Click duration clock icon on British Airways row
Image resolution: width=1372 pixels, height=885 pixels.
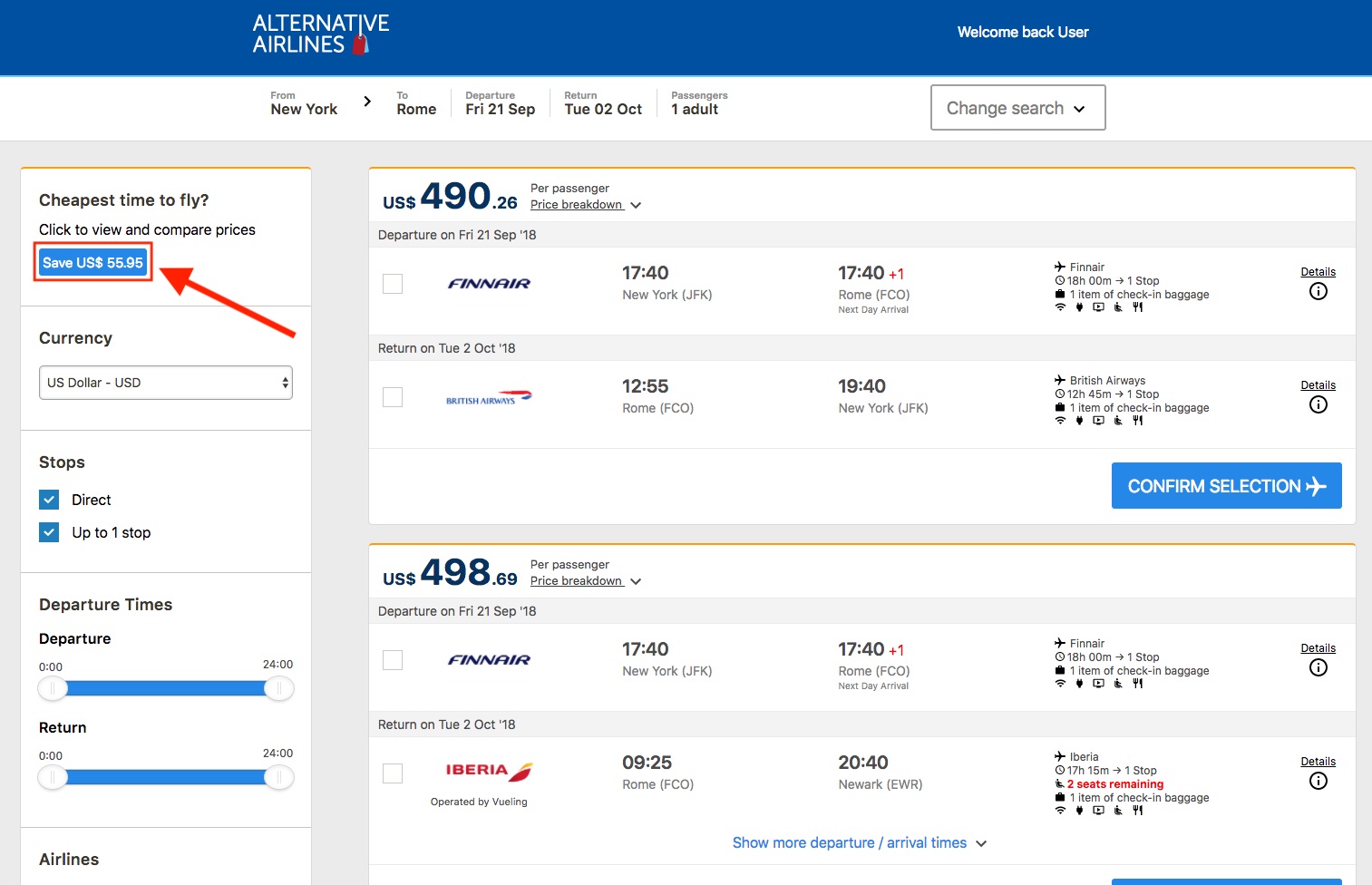pyautogui.click(x=1060, y=394)
